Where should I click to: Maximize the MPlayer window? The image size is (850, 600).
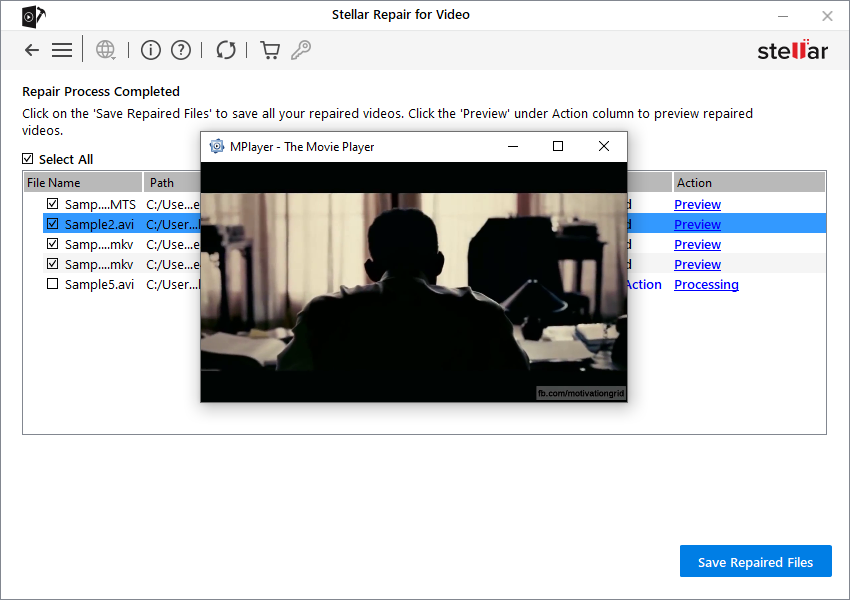tap(558, 146)
